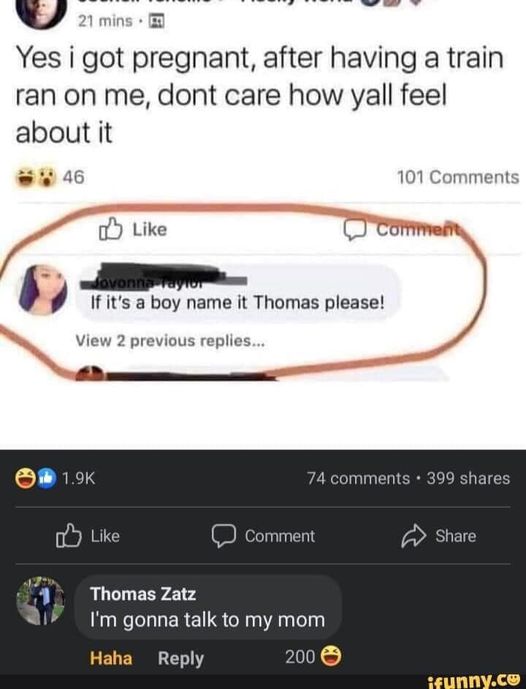
Task: Expand View 2 previous replies
Action: pyautogui.click(x=170, y=341)
